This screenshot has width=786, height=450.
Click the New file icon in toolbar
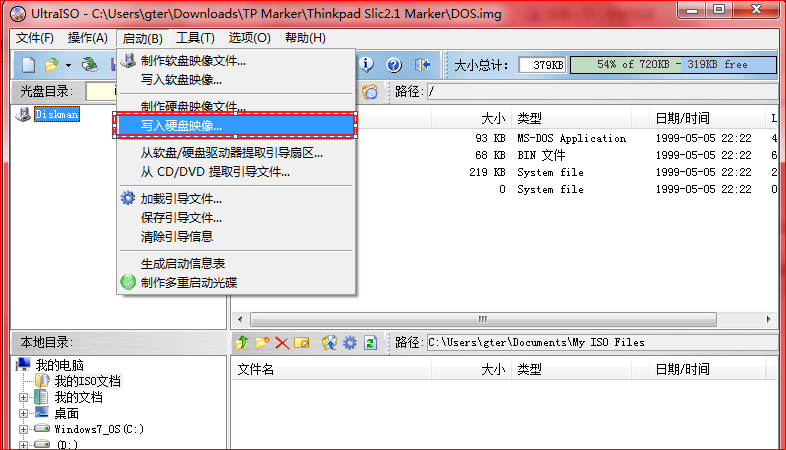click(28, 65)
